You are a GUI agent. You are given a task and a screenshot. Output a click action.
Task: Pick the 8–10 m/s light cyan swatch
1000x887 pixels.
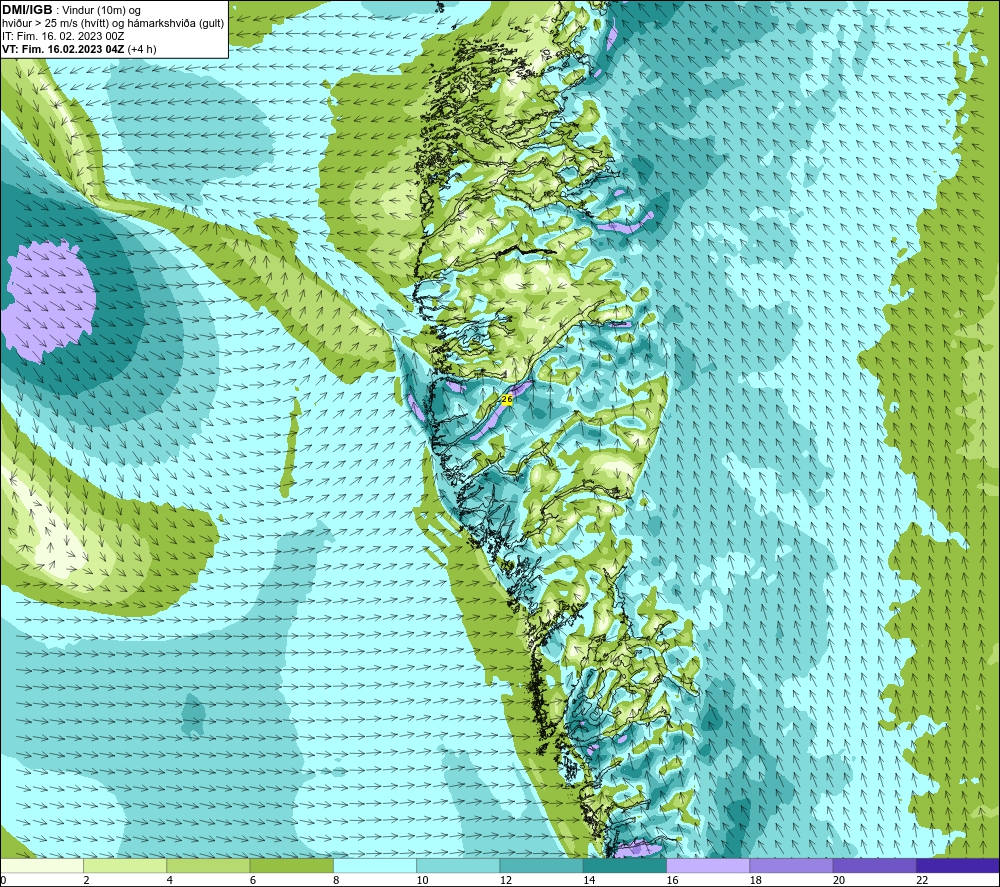click(x=375, y=866)
